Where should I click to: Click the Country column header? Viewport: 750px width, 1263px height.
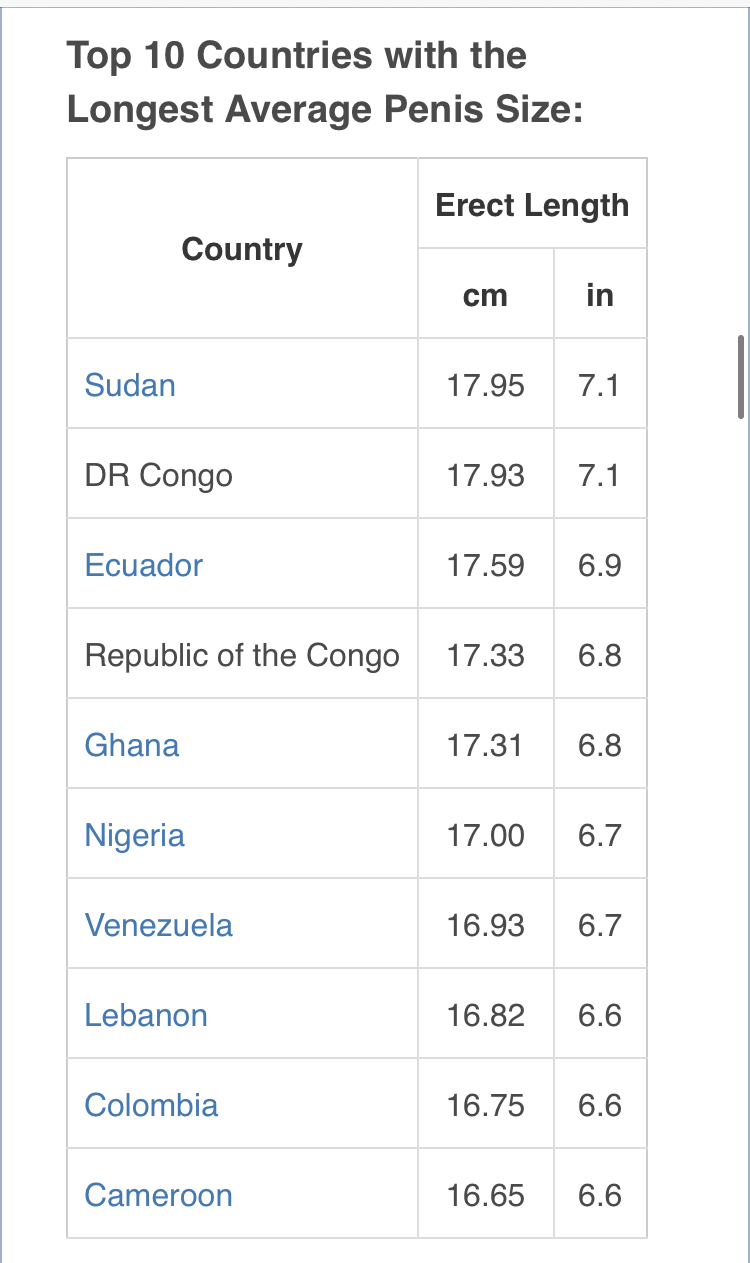(x=242, y=249)
